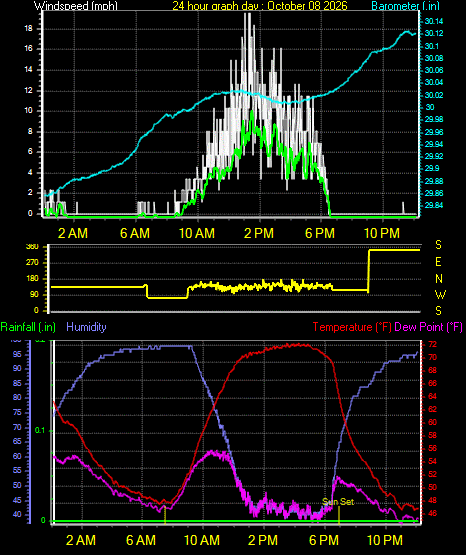Viewport: 466px width, 555px height.
Task: Select windspeed axis value 16
Action: click(28, 49)
